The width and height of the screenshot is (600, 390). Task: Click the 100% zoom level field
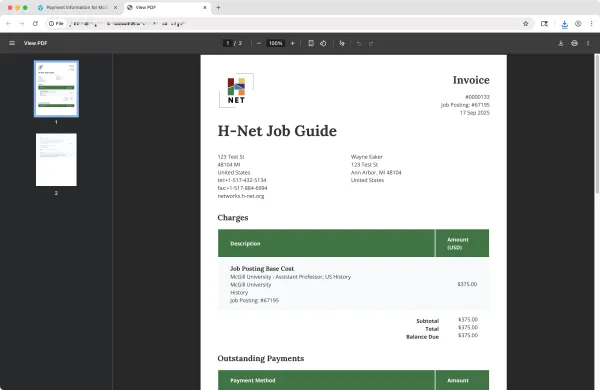[x=276, y=43]
